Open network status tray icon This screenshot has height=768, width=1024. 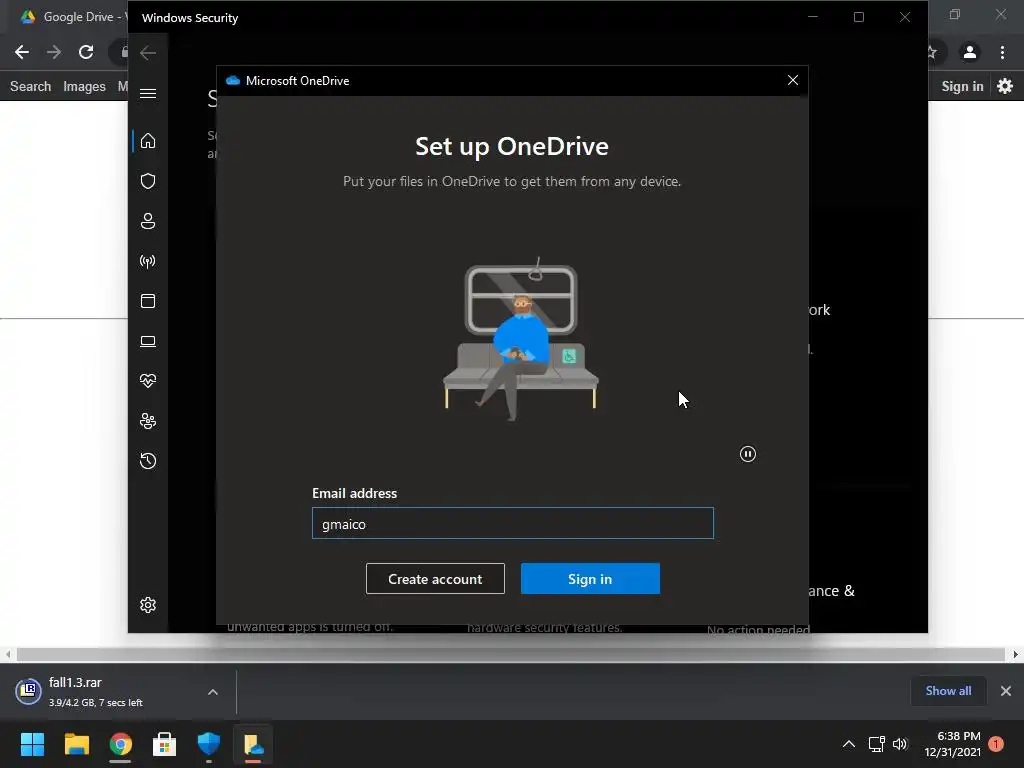876,744
